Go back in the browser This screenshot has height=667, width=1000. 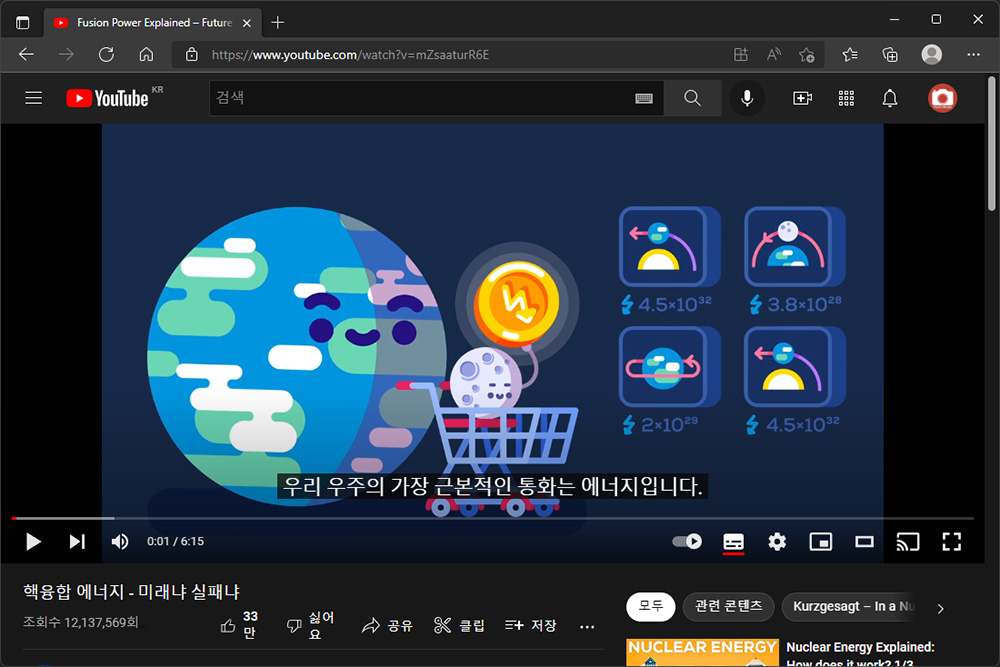(x=26, y=55)
